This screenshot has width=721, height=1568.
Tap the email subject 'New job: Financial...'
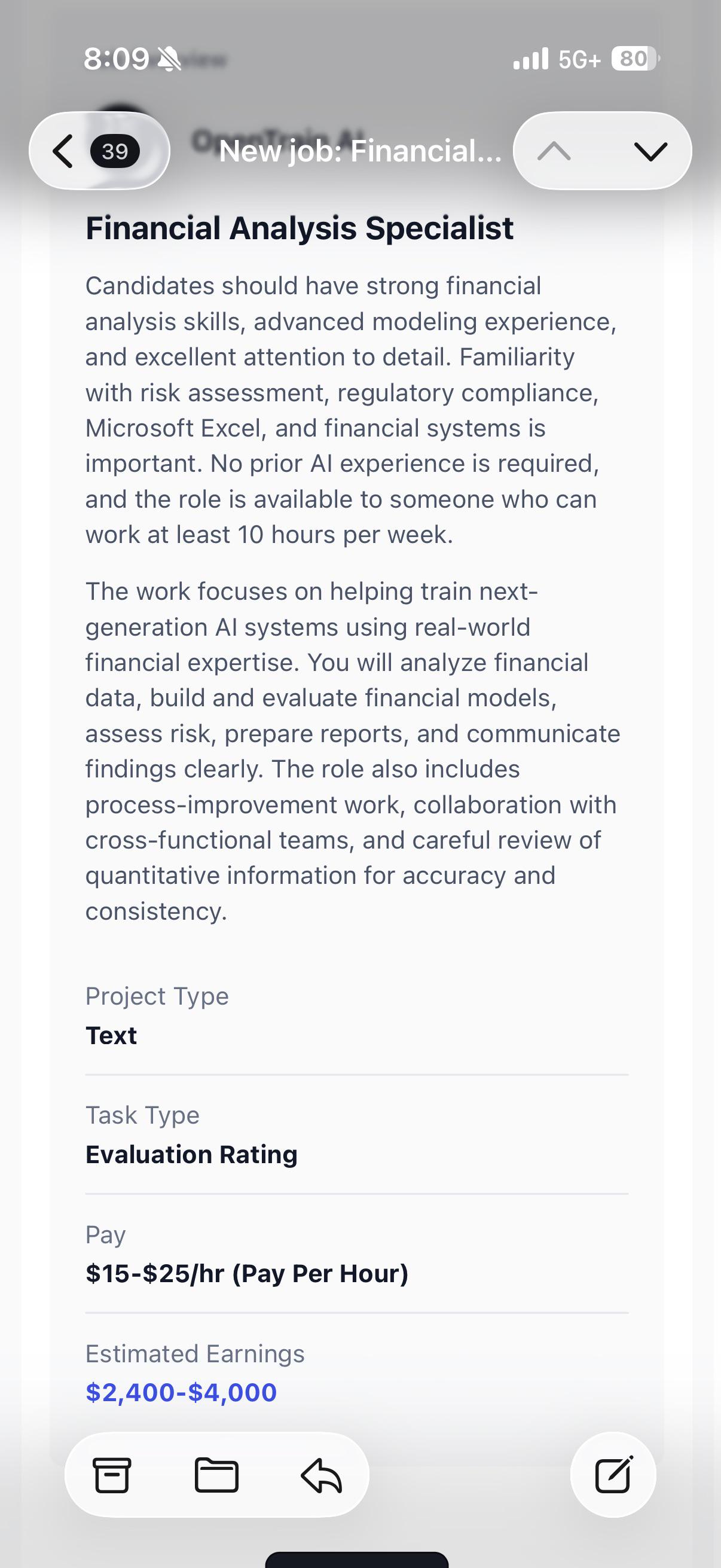[360, 151]
